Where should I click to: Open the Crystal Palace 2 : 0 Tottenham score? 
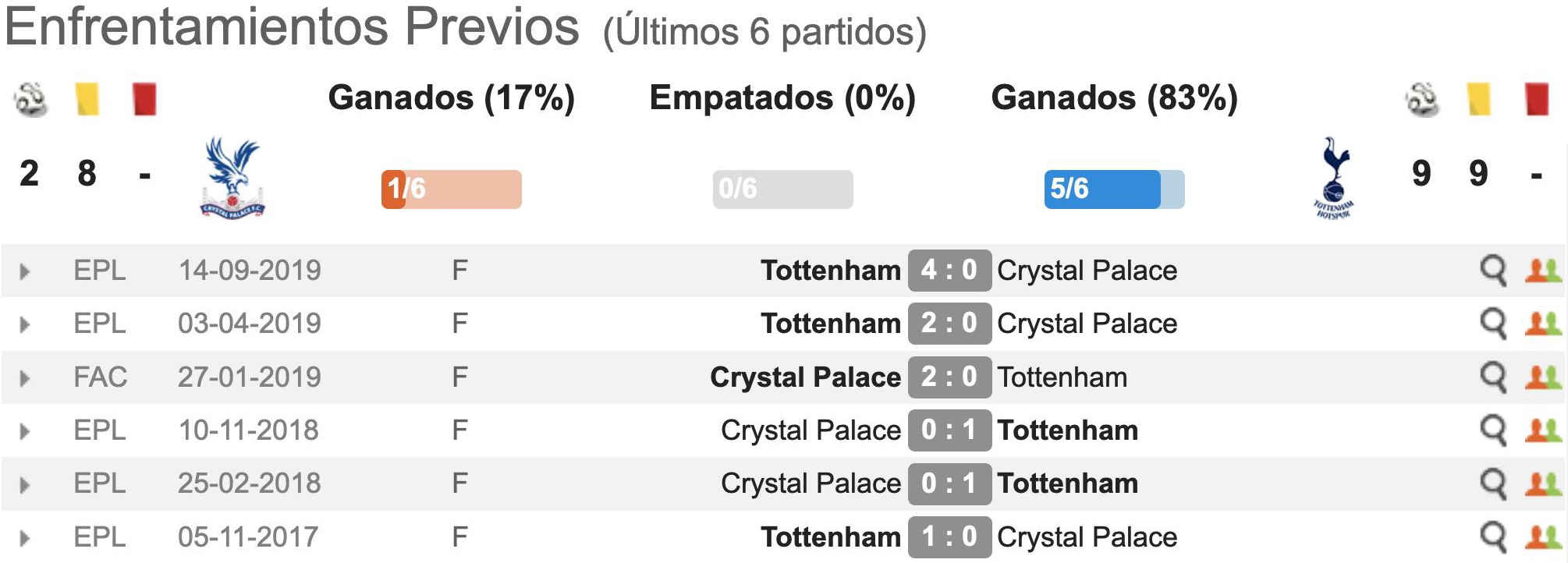click(x=949, y=377)
